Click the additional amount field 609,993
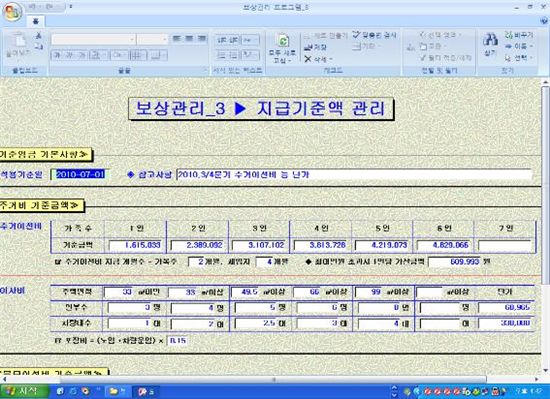Image resolution: width=550 pixels, height=399 pixels. coord(455,262)
